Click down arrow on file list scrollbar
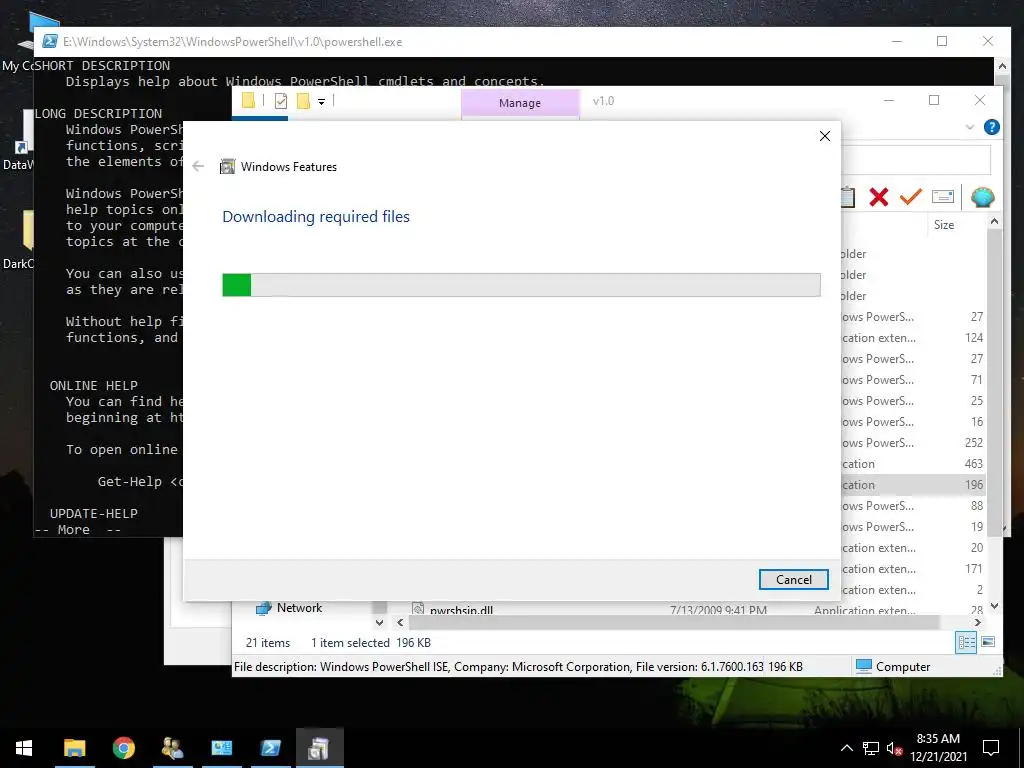Image resolution: width=1024 pixels, height=768 pixels. tap(994, 606)
